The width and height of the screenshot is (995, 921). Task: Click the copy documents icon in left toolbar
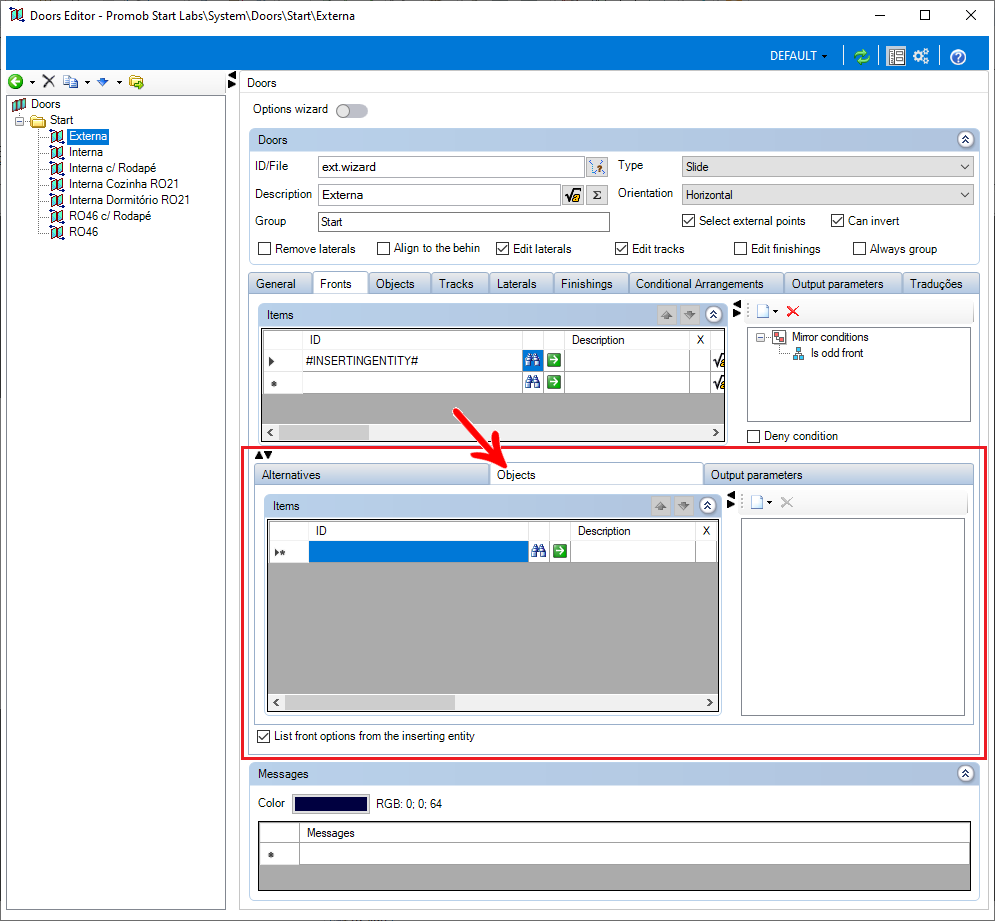[x=70, y=82]
